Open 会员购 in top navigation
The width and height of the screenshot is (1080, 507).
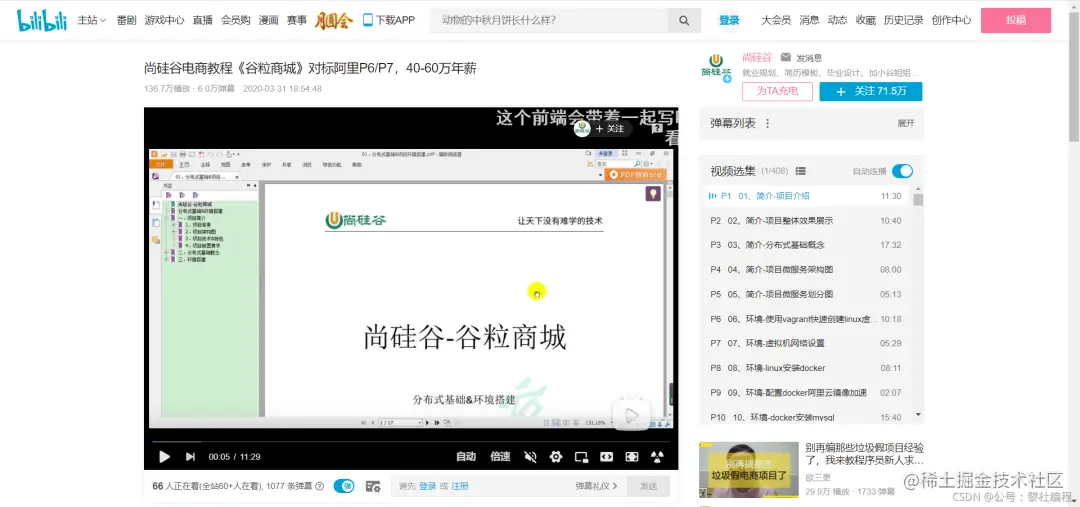236,20
